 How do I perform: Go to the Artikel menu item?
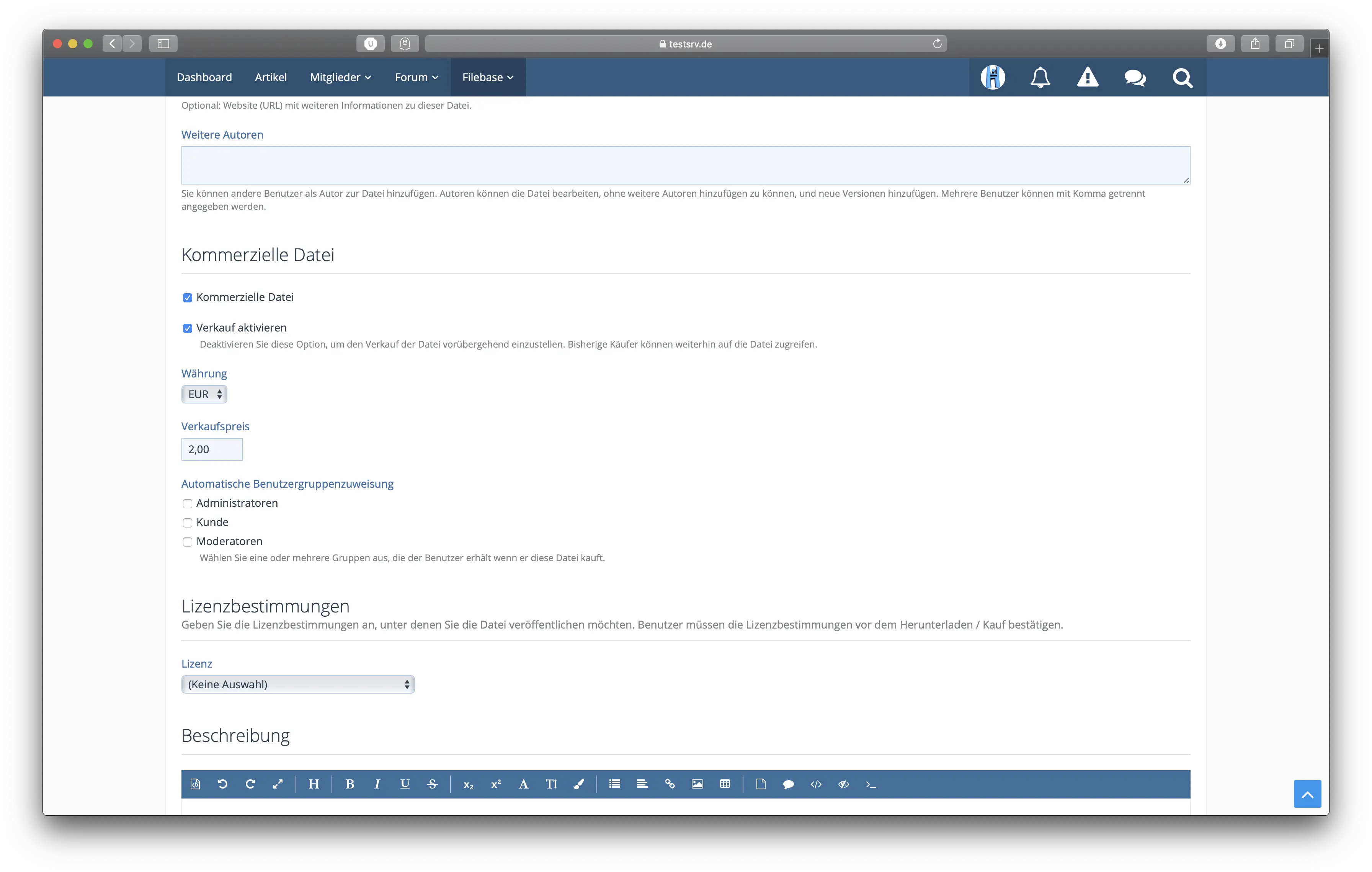271,77
